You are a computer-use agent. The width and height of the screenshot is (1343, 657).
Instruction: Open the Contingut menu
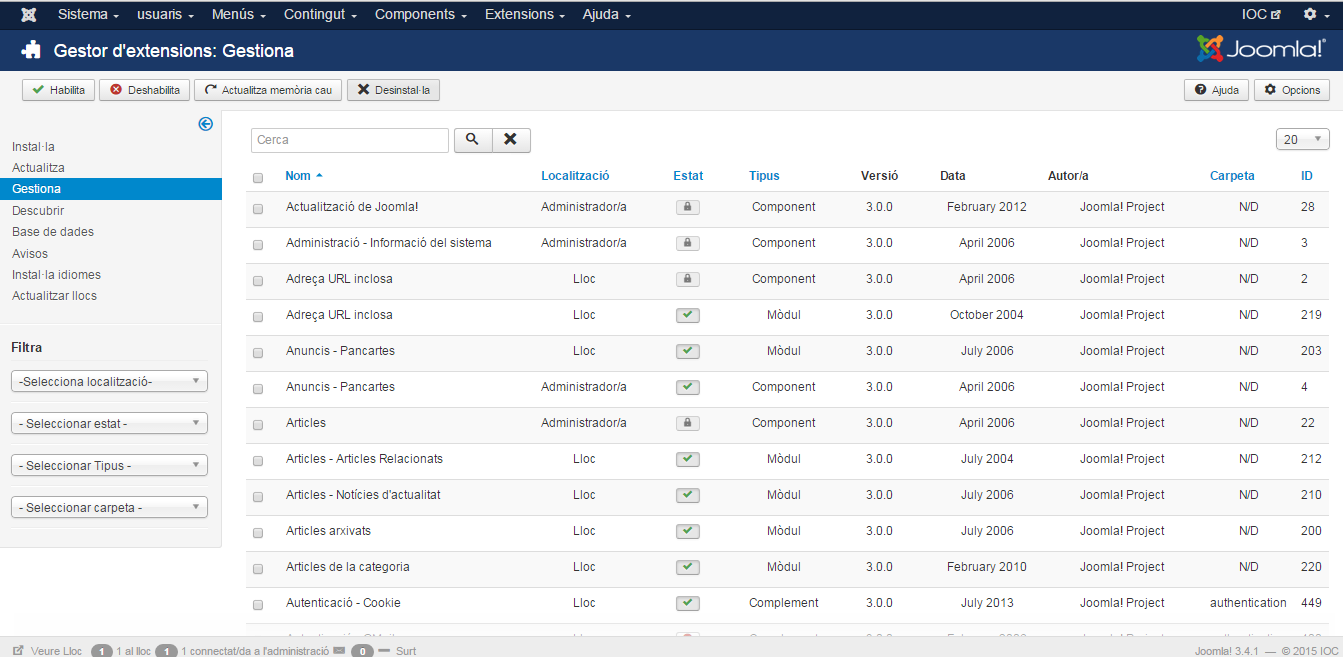[x=321, y=15]
